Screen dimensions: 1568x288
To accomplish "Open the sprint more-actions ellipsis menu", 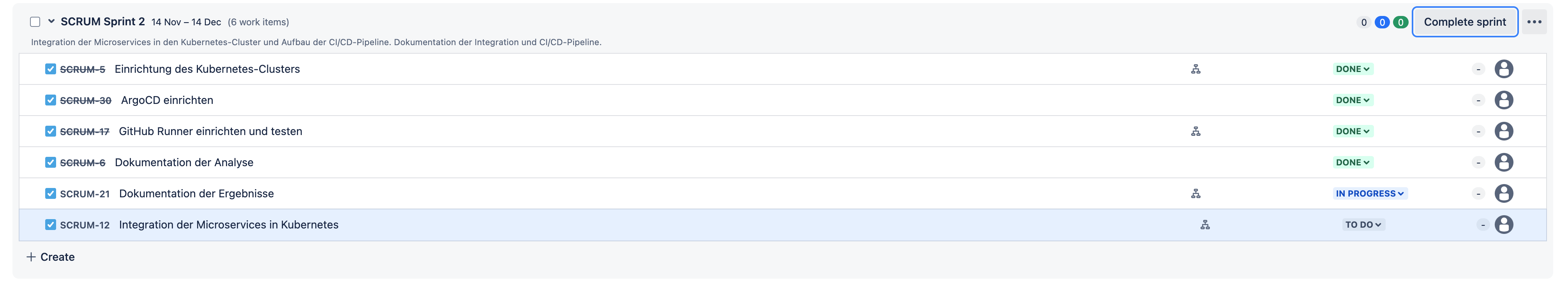I will point(1534,22).
